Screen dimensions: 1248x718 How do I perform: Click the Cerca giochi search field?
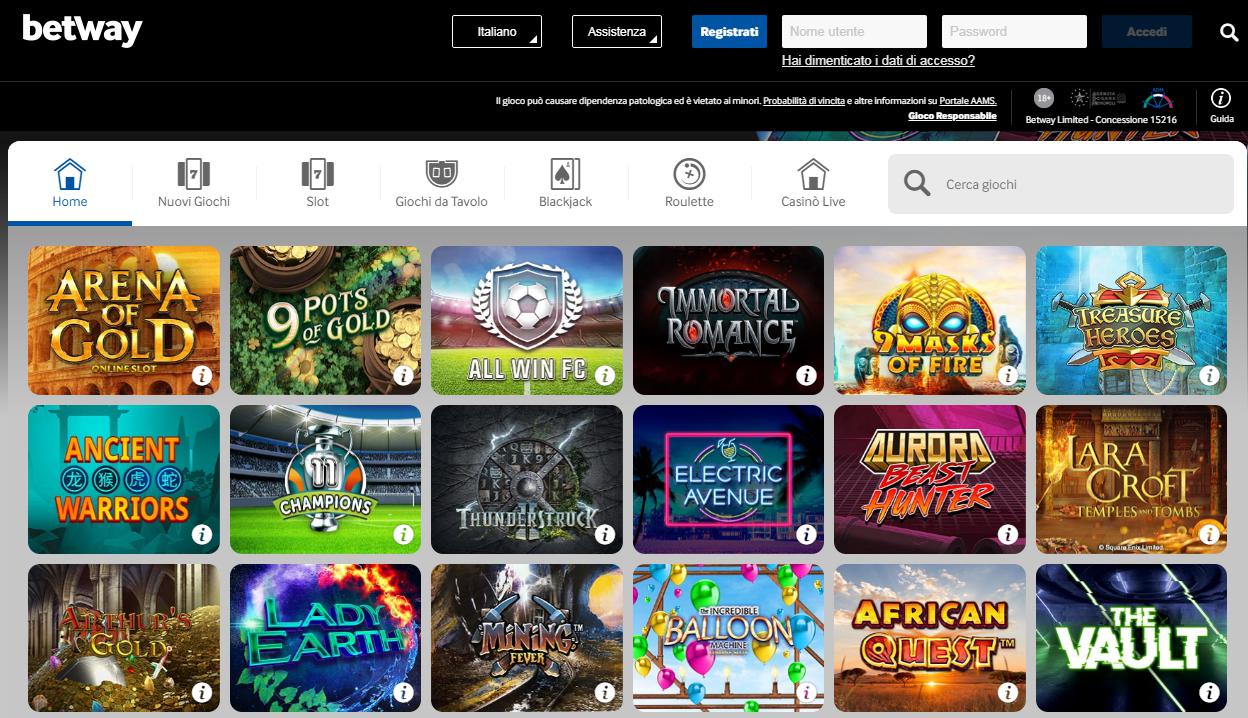coord(1060,184)
